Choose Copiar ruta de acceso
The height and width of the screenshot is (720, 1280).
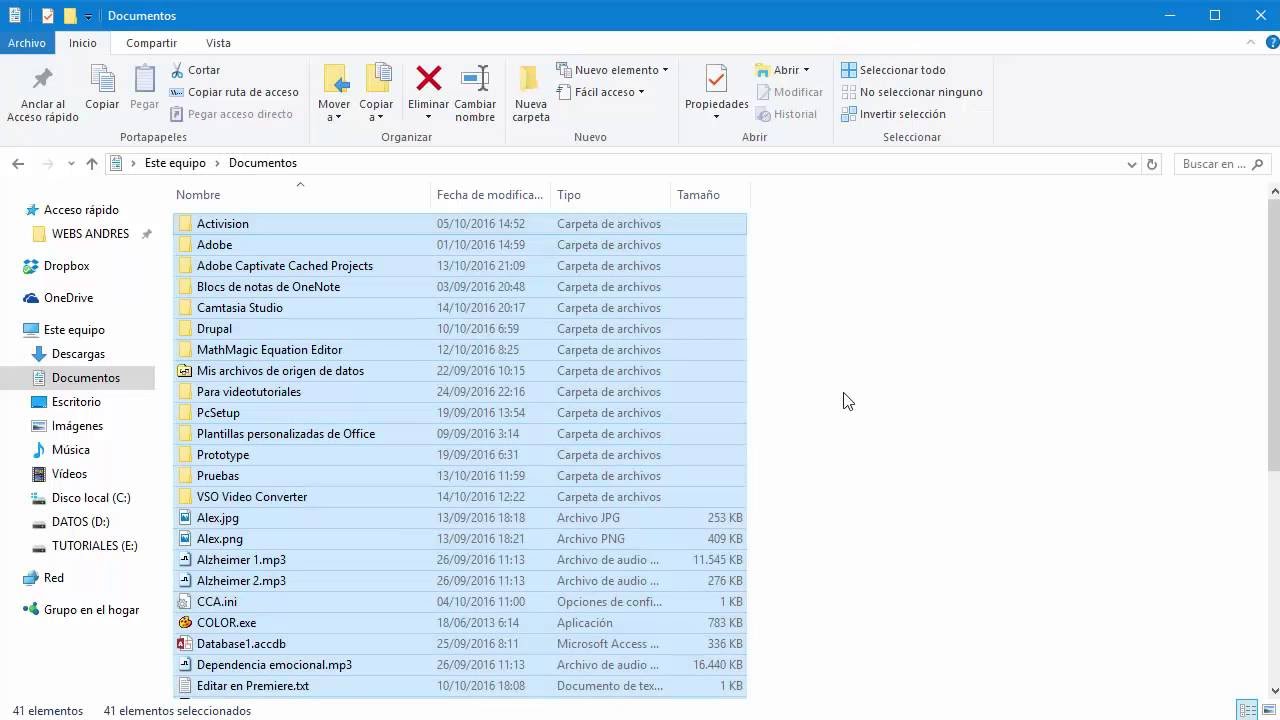click(x=234, y=92)
